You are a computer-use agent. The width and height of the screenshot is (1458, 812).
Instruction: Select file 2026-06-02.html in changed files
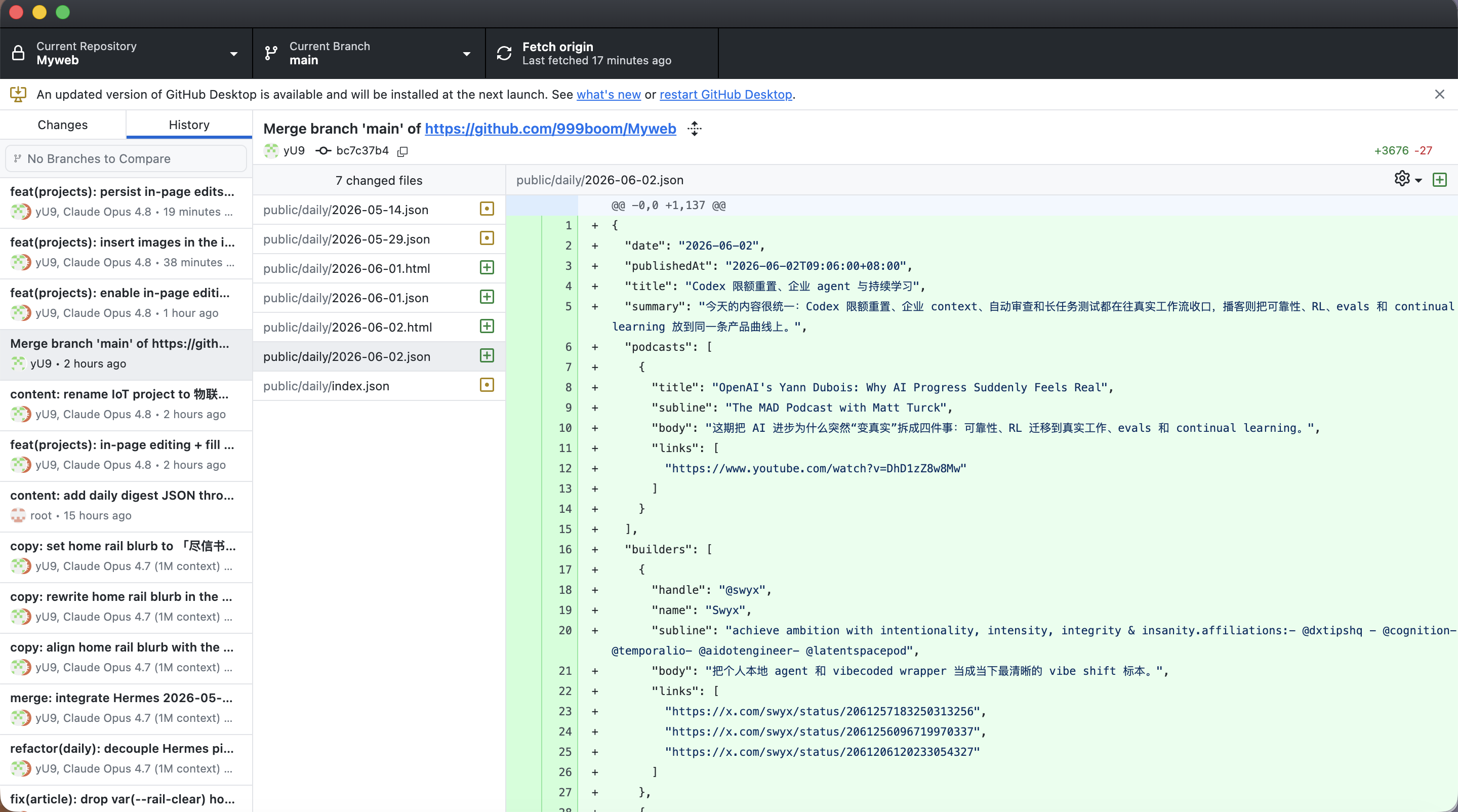(379, 328)
